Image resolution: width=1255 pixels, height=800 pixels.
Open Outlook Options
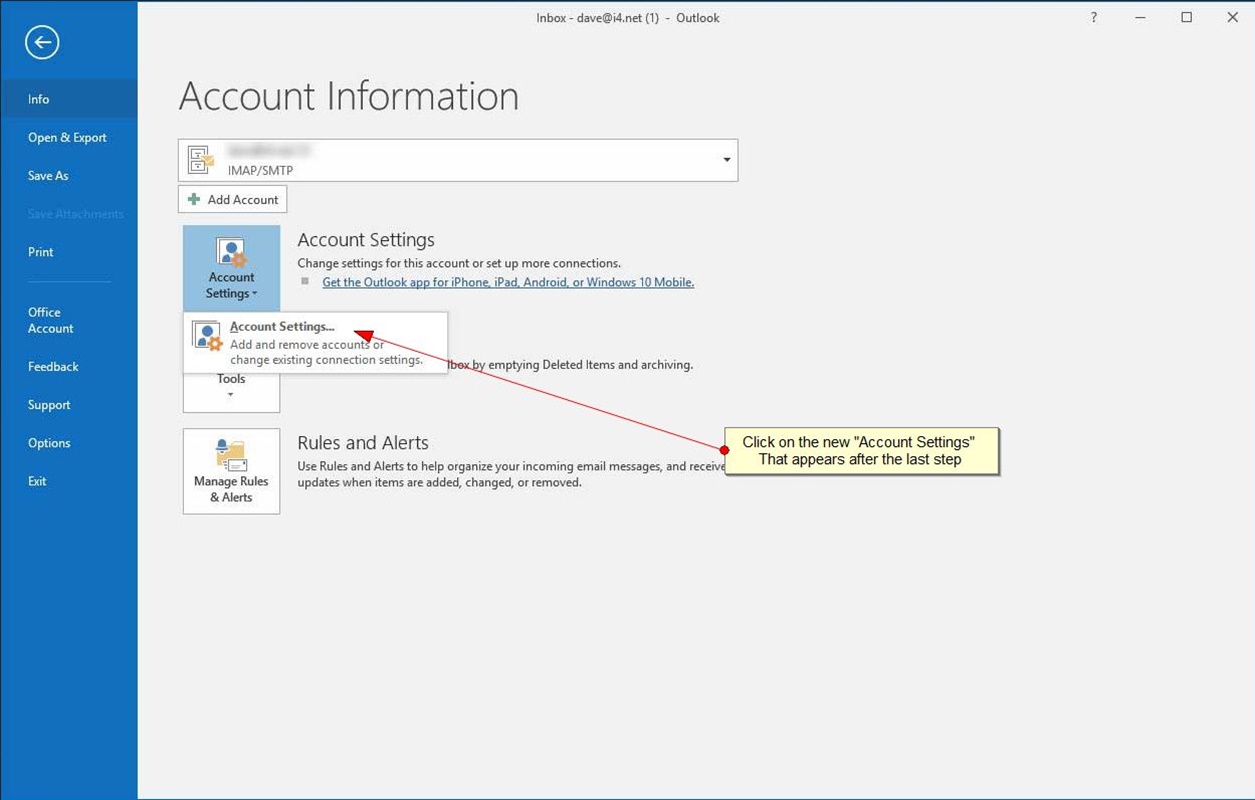(49, 443)
